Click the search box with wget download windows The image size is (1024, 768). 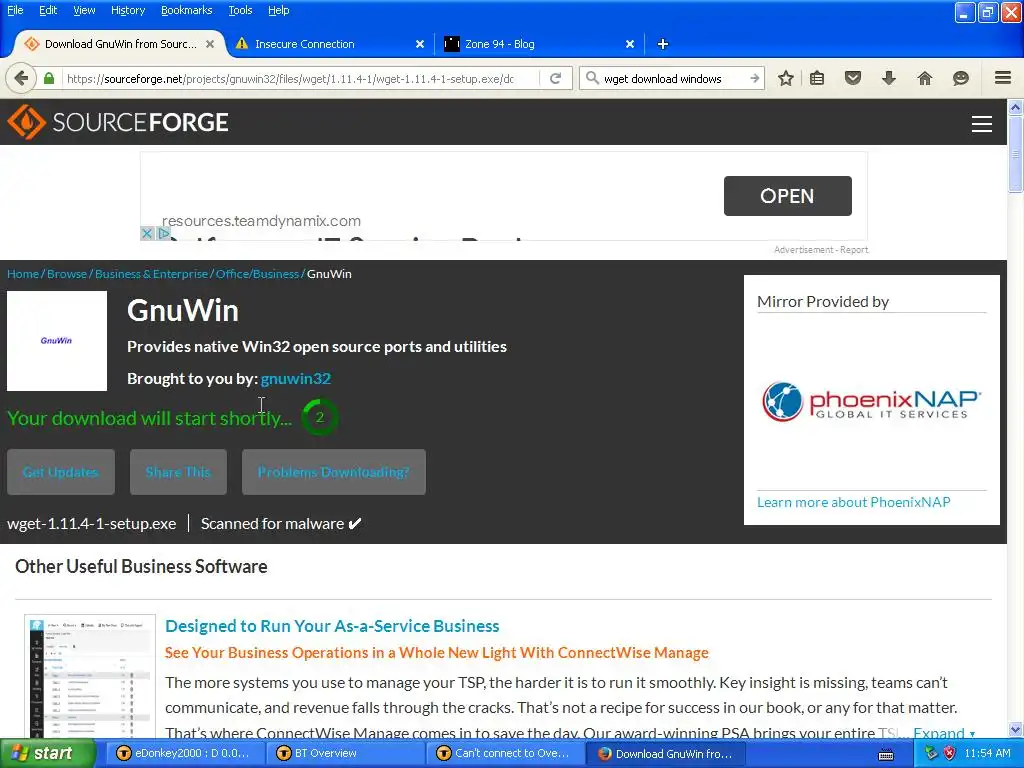673,78
